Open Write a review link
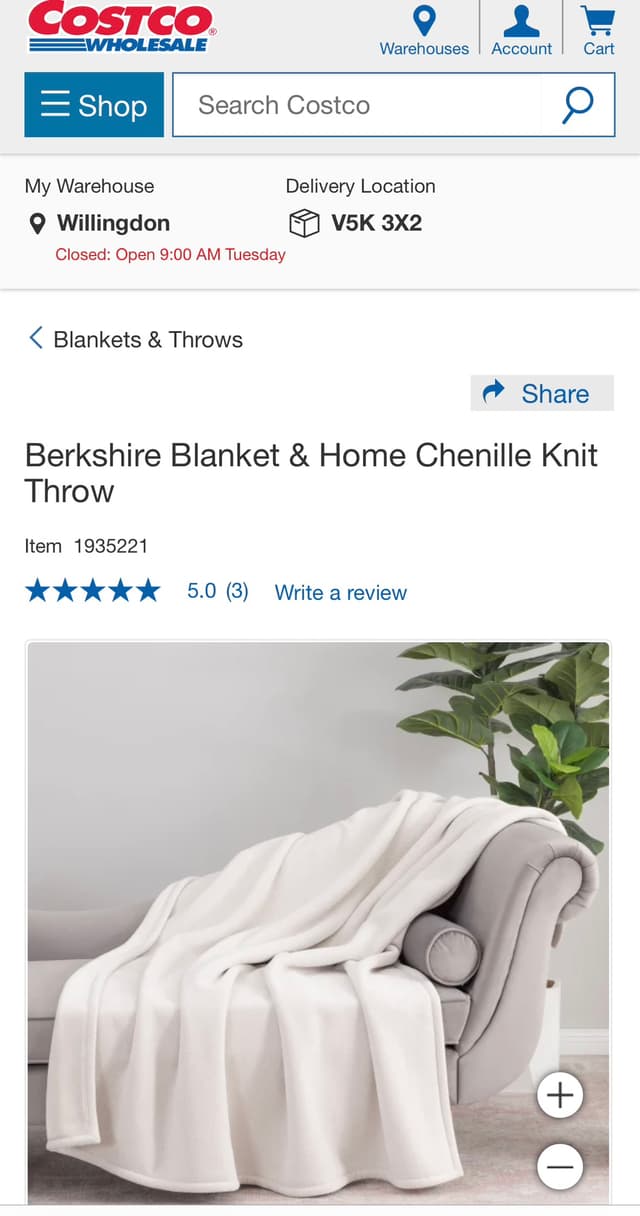This screenshot has height=1216, width=640. coord(341,592)
